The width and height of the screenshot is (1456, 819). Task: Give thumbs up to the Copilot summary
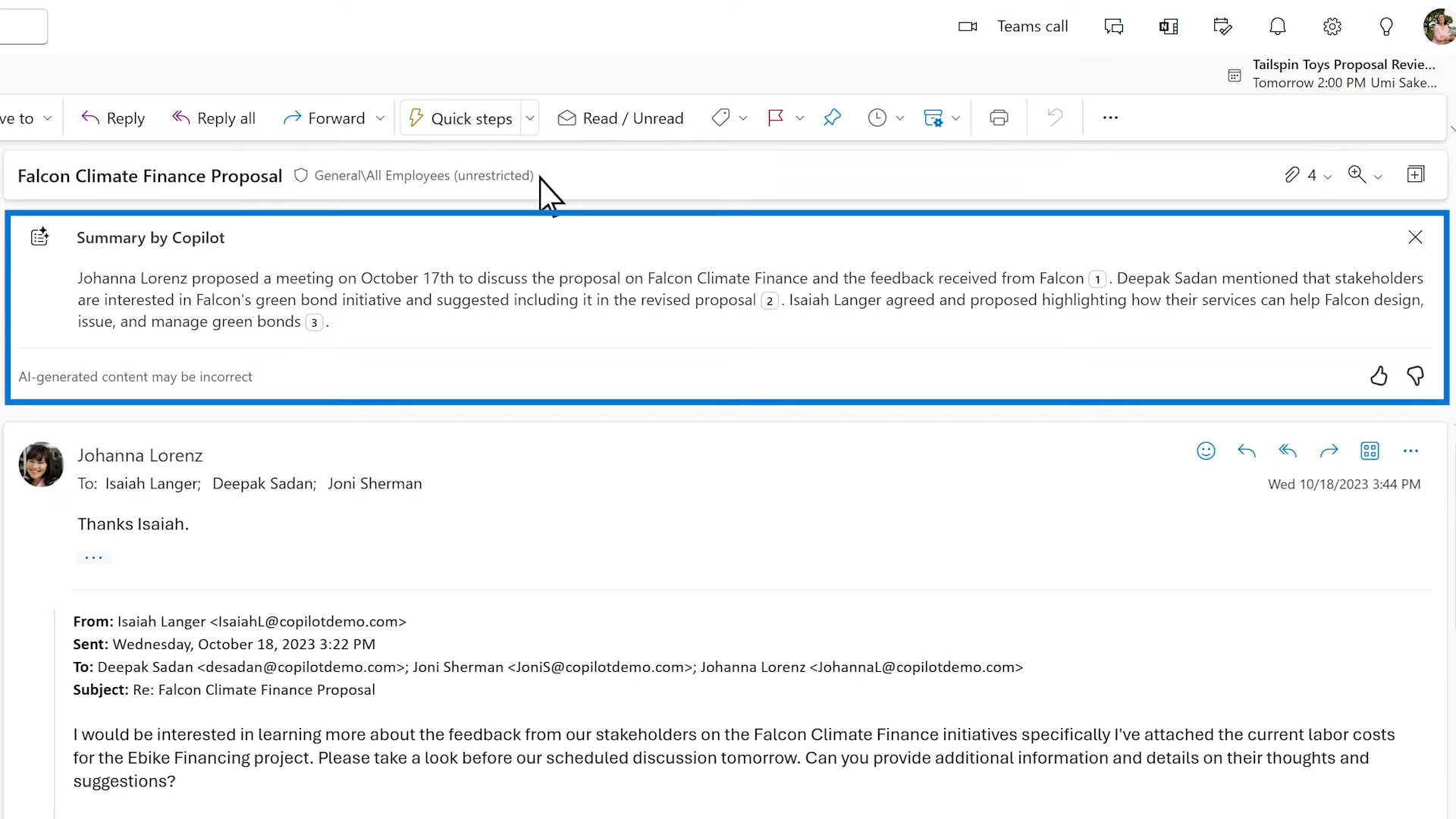pos(1379,375)
